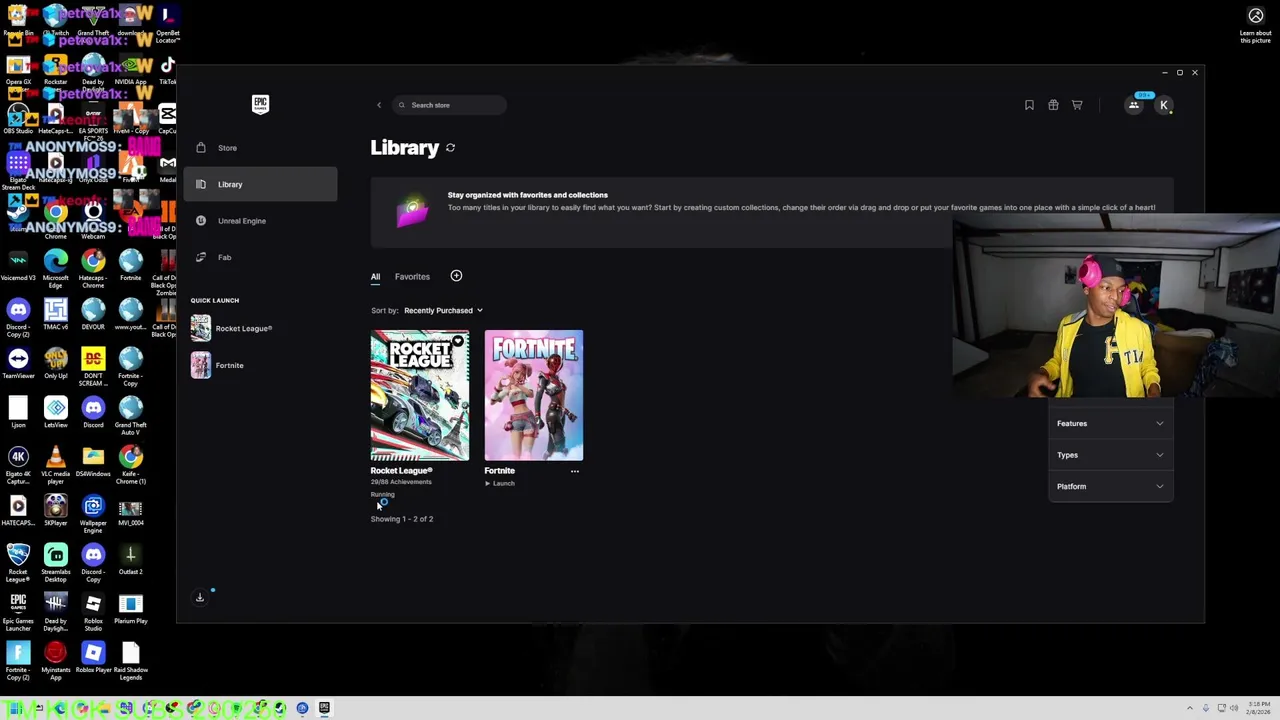Open the VLC media player desktop icon
The width and height of the screenshot is (1280, 720).
[x=55, y=465]
